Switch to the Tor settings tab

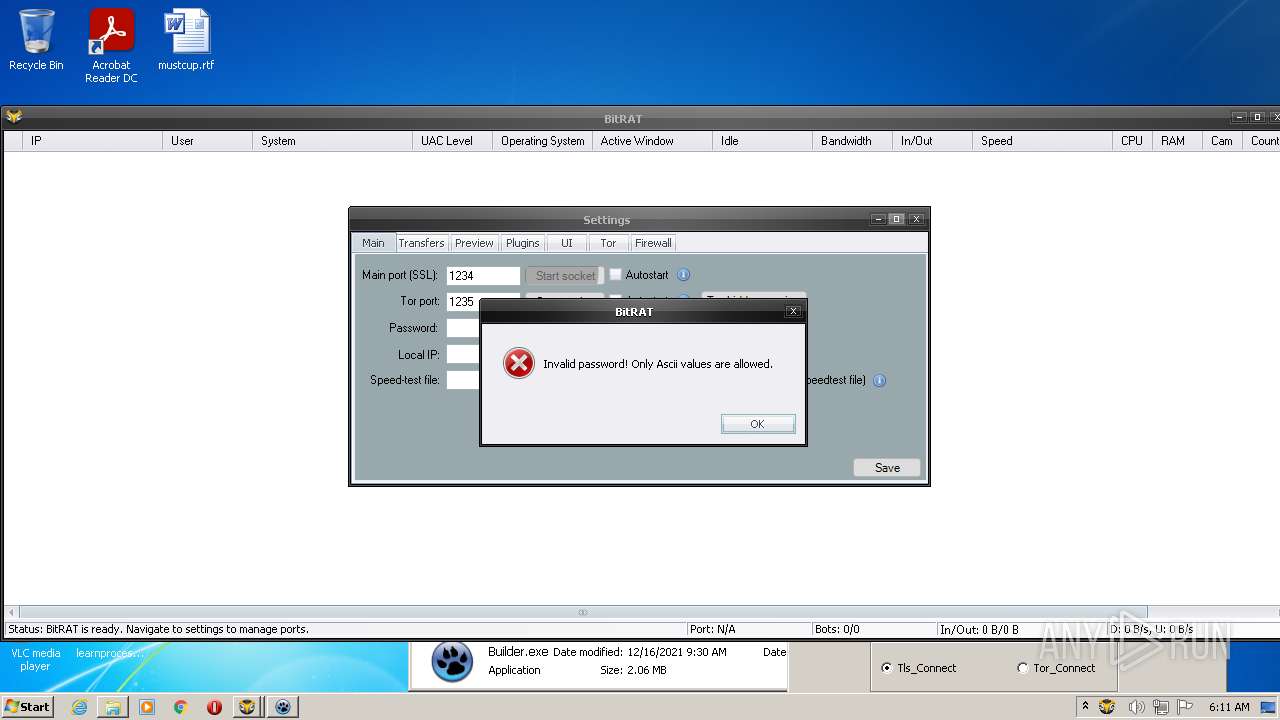pyautogui.click(x=608, y=243)
